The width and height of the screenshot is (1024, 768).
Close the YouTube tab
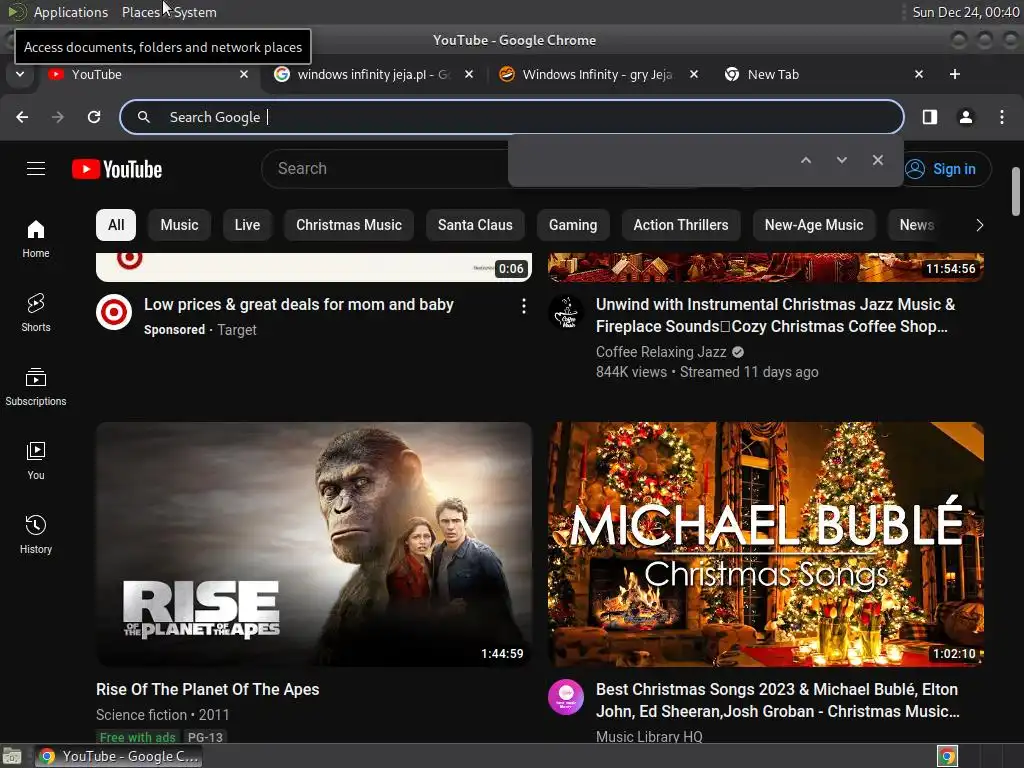point(244,74)
